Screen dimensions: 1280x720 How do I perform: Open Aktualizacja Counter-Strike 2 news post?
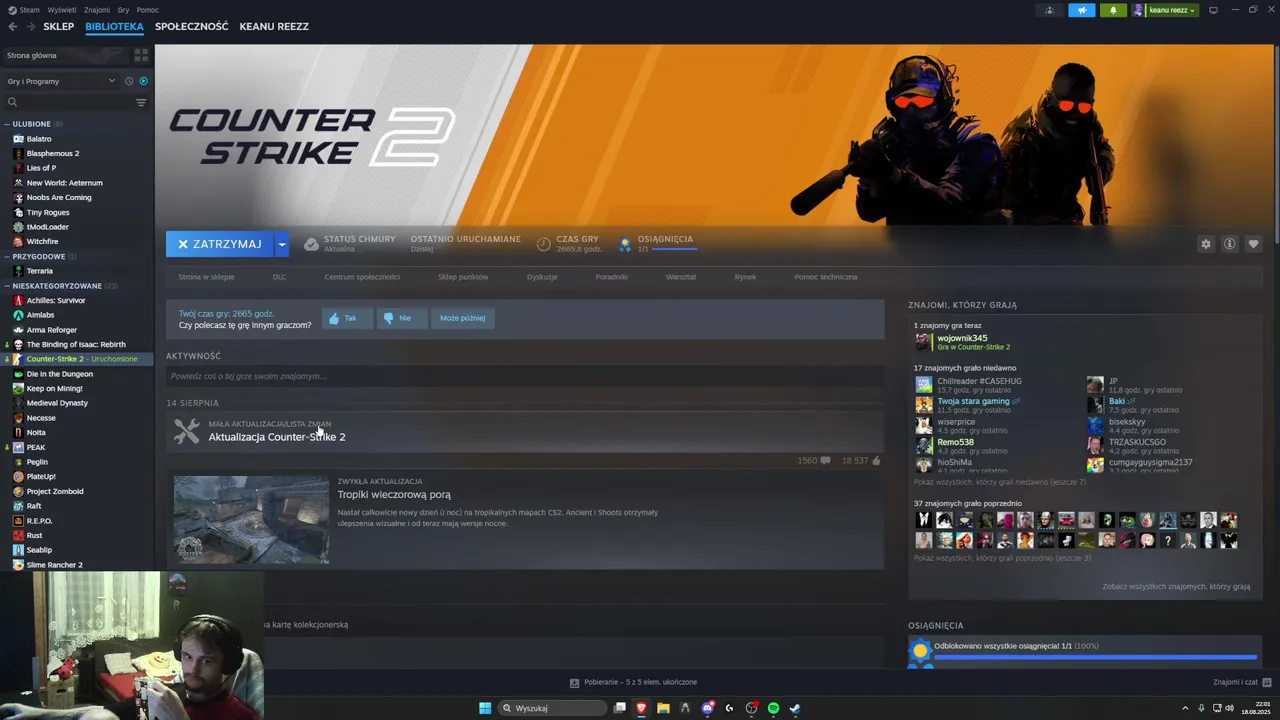coord(277,437)
